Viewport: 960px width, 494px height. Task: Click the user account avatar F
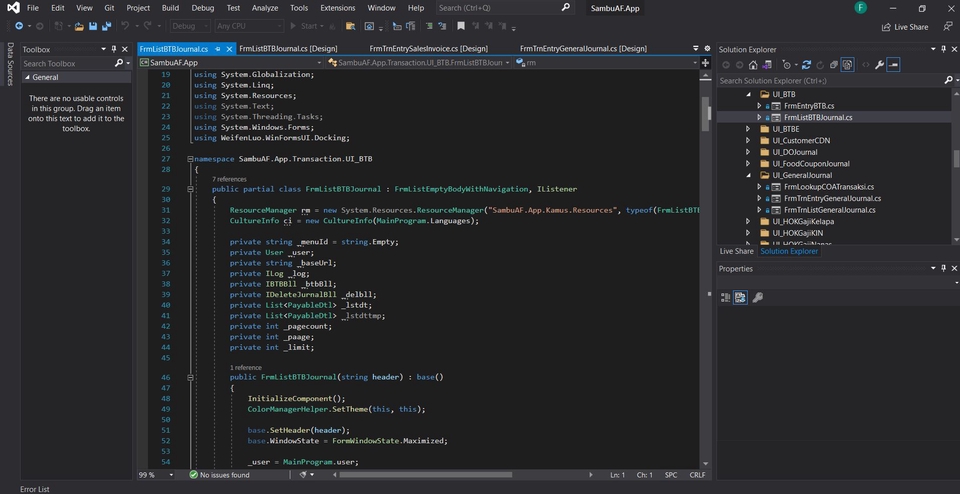pos(861,8)
